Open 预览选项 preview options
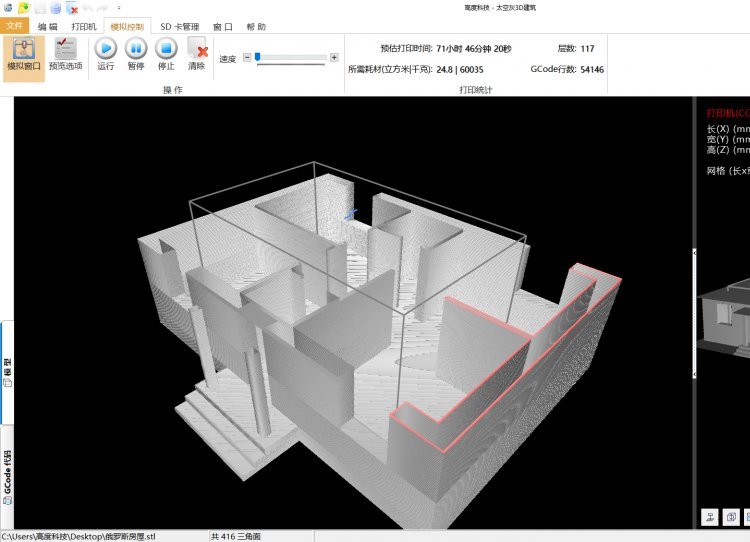Screen dimensions: 750x542 (x=65, y=56)
